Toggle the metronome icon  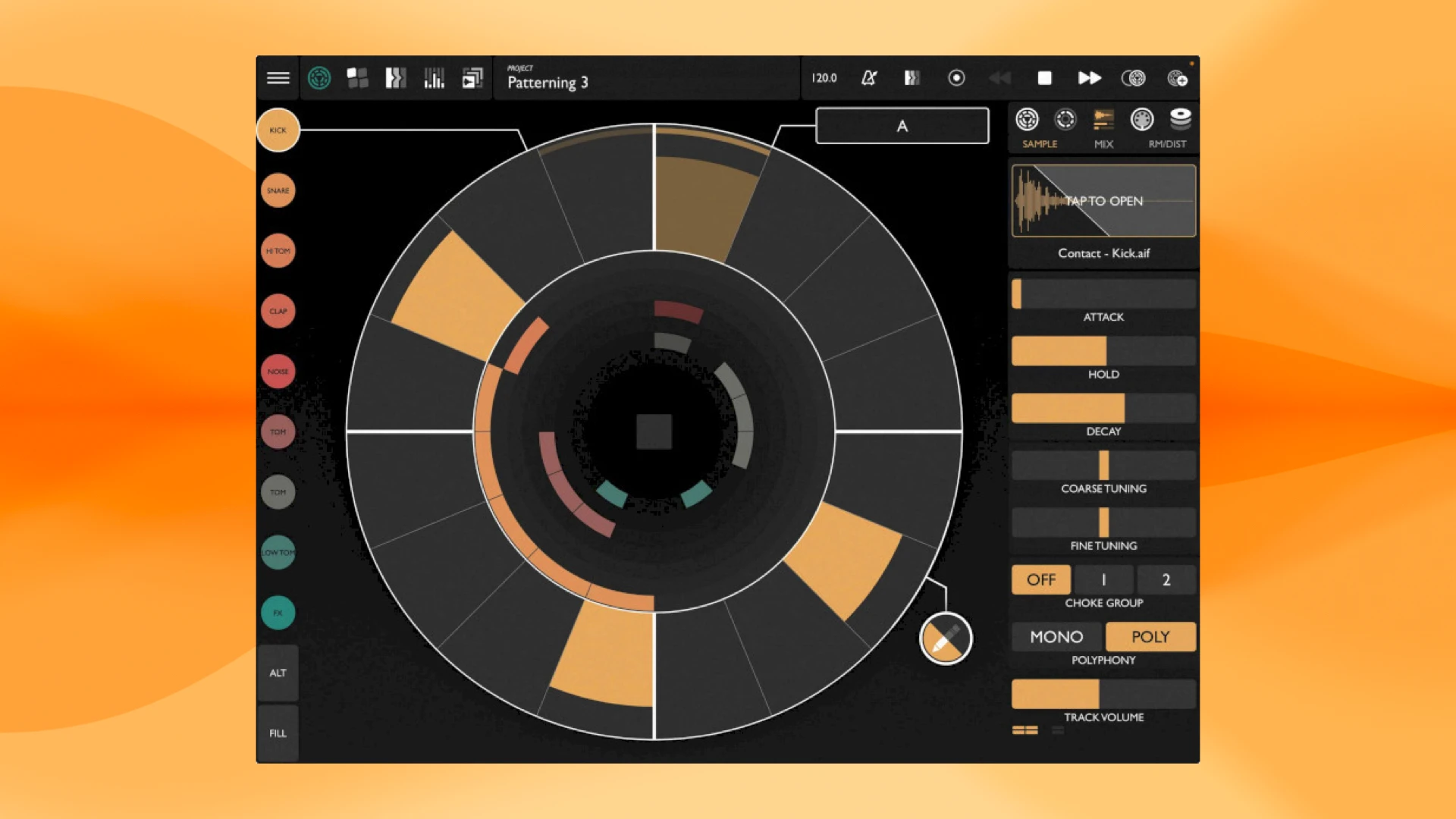click(x=869, y=78)
